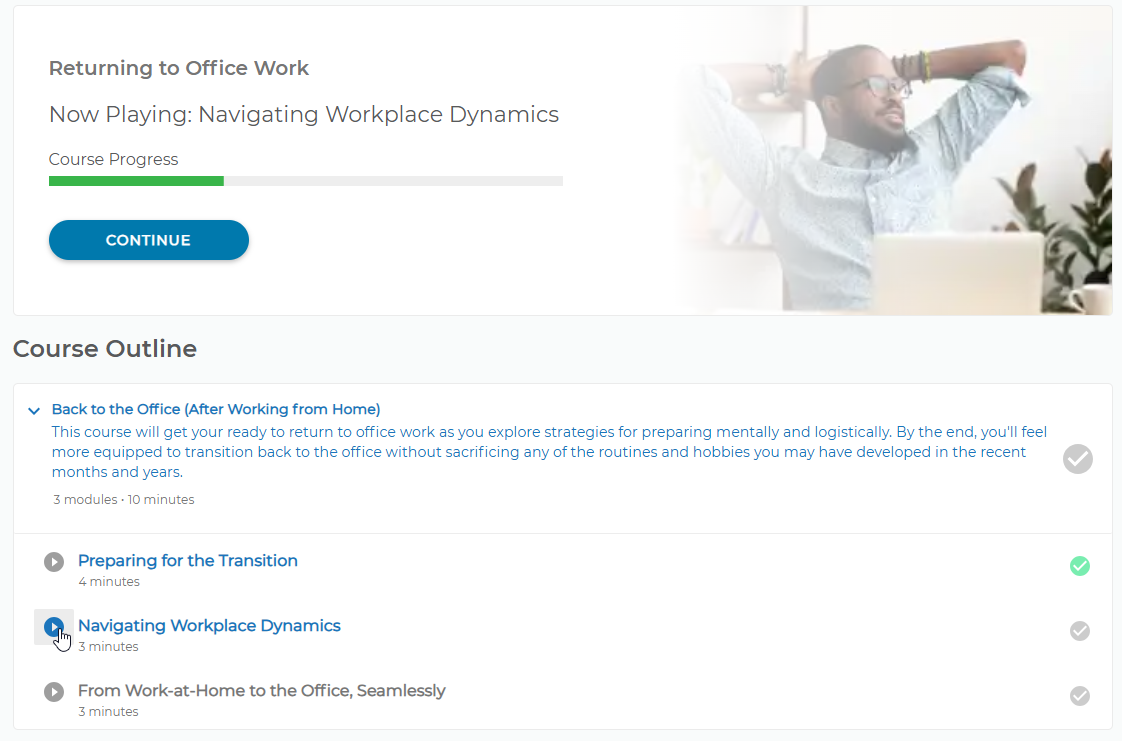Click the 3 modules · 10 minutes label
Image resolution: width=1122 pixels, height=741 pixels.
124,500
